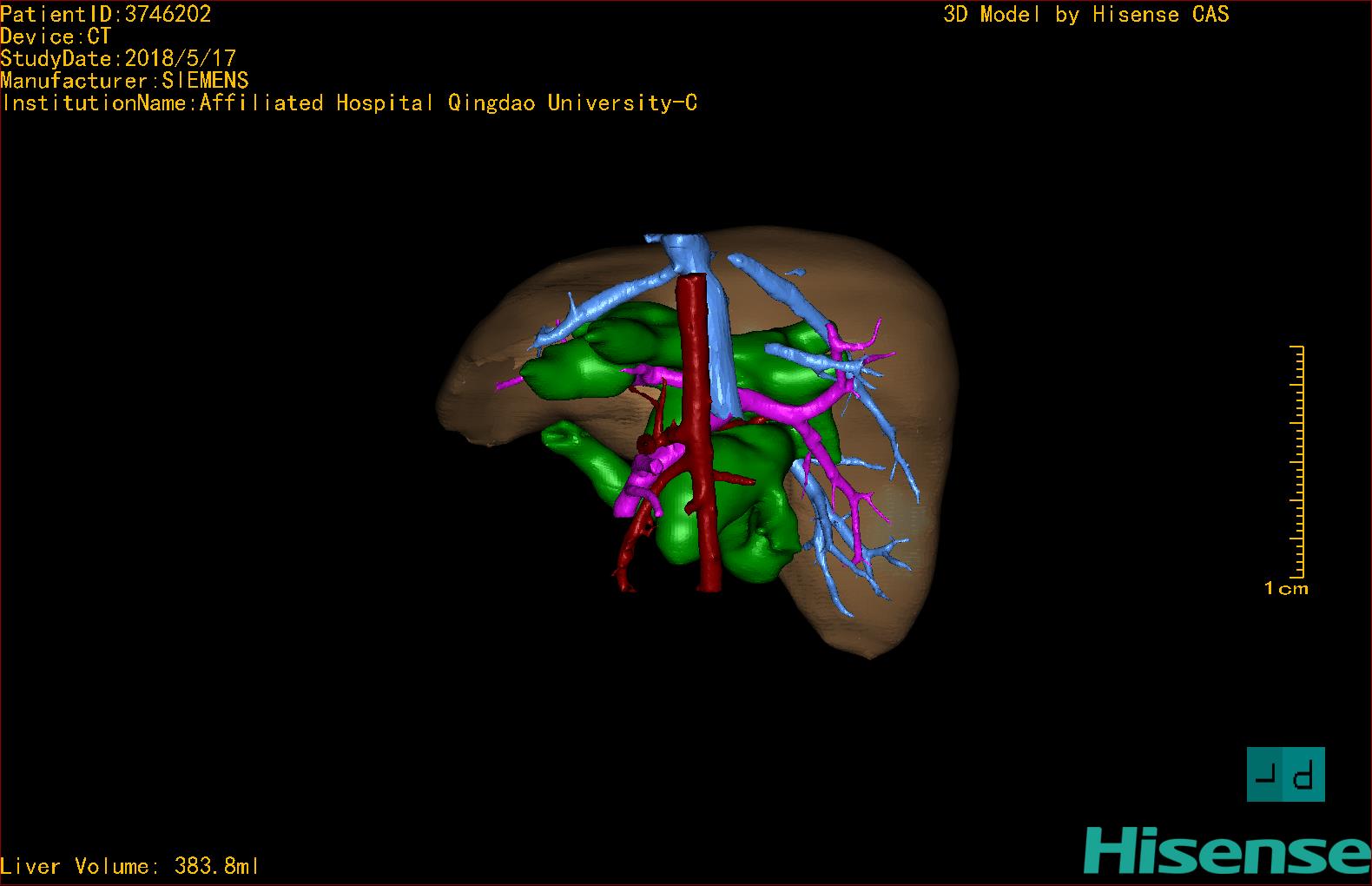Click the InstitutionName Affiliated Hospital Qingdao text
Image resolution: width=1372 pixels, height=886 pixels.
349,103
